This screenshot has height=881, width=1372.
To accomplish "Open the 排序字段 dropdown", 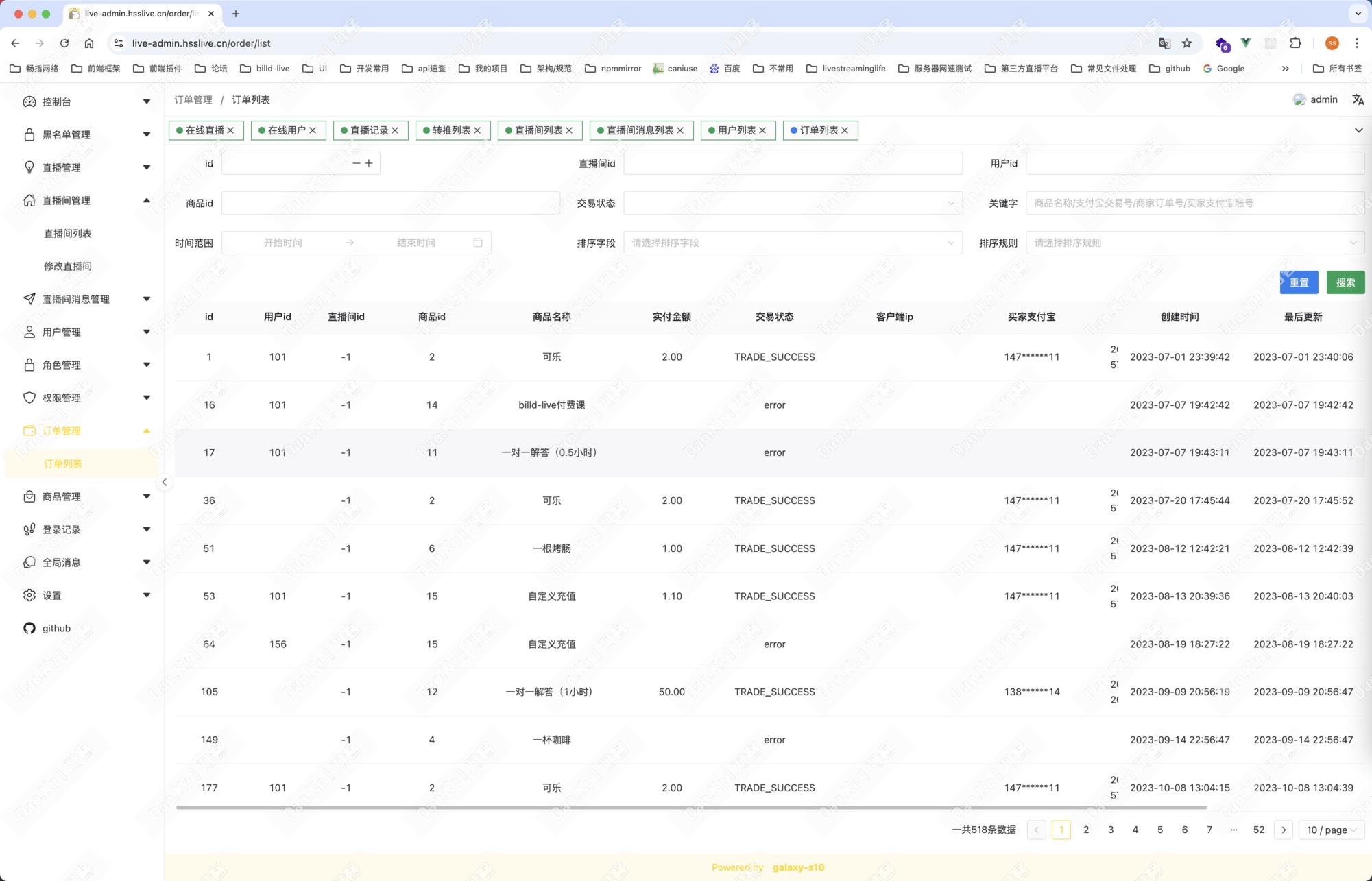I will tap(792, 243).
